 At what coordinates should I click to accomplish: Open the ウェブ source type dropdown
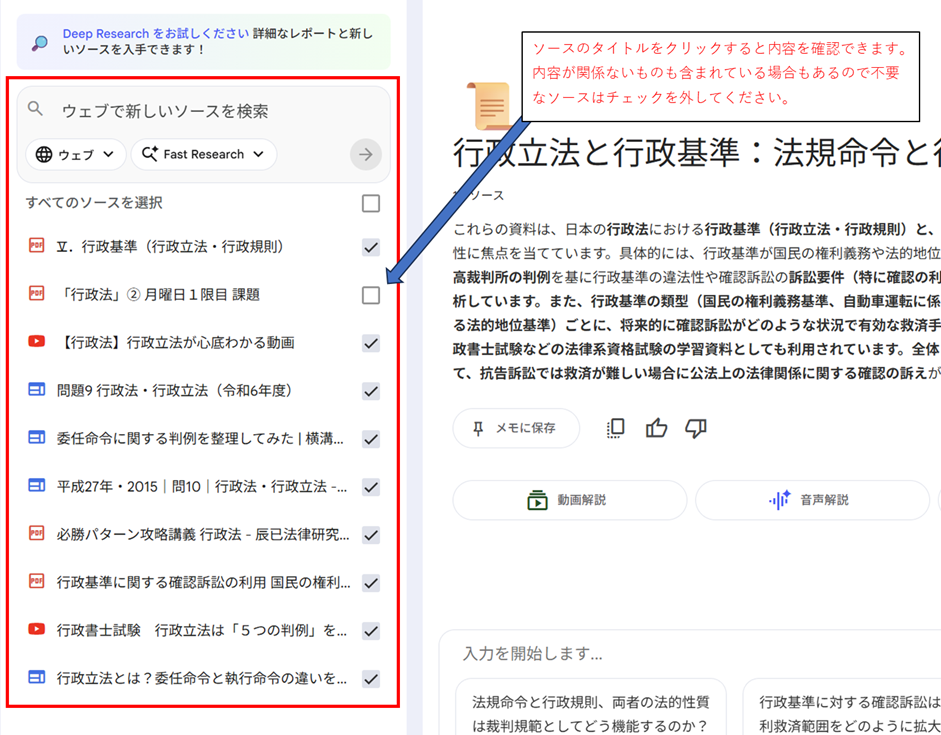pos(76,154)
